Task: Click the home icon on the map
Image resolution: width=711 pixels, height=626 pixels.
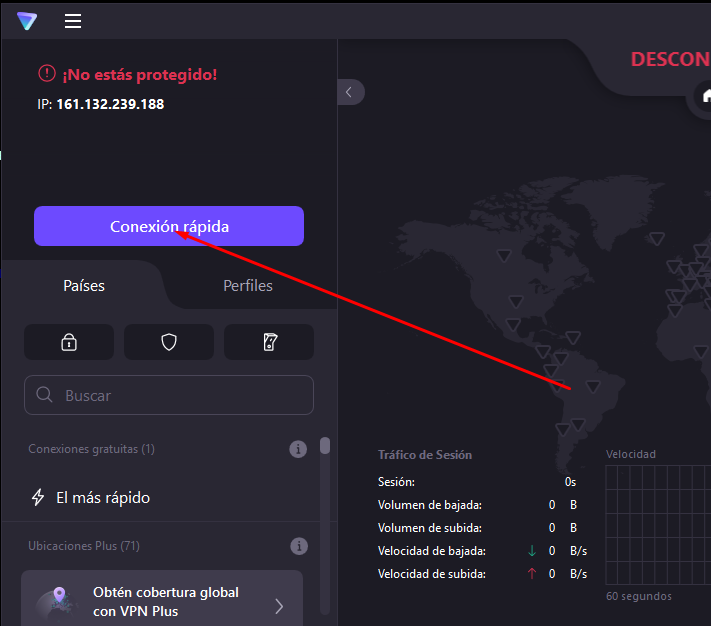Action: (704, 98)
